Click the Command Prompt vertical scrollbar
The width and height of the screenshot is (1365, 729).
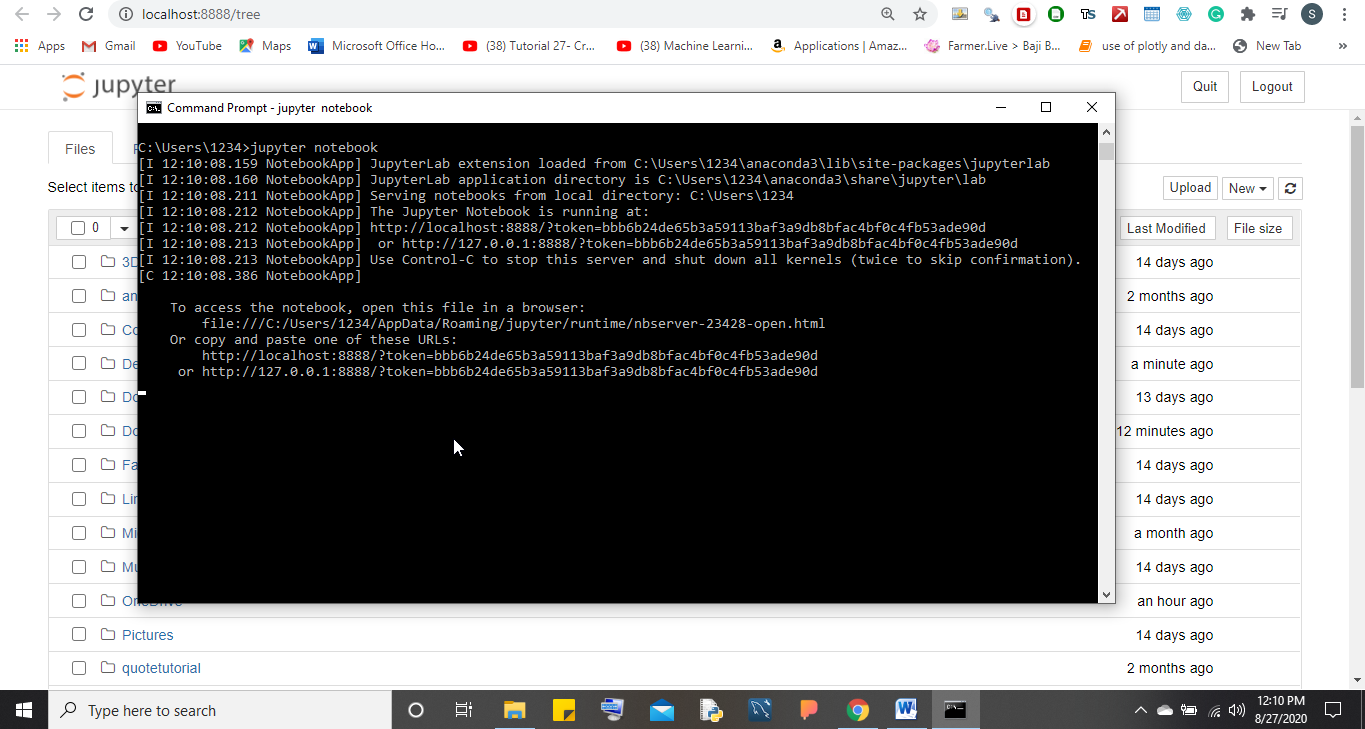point(1106,363)
